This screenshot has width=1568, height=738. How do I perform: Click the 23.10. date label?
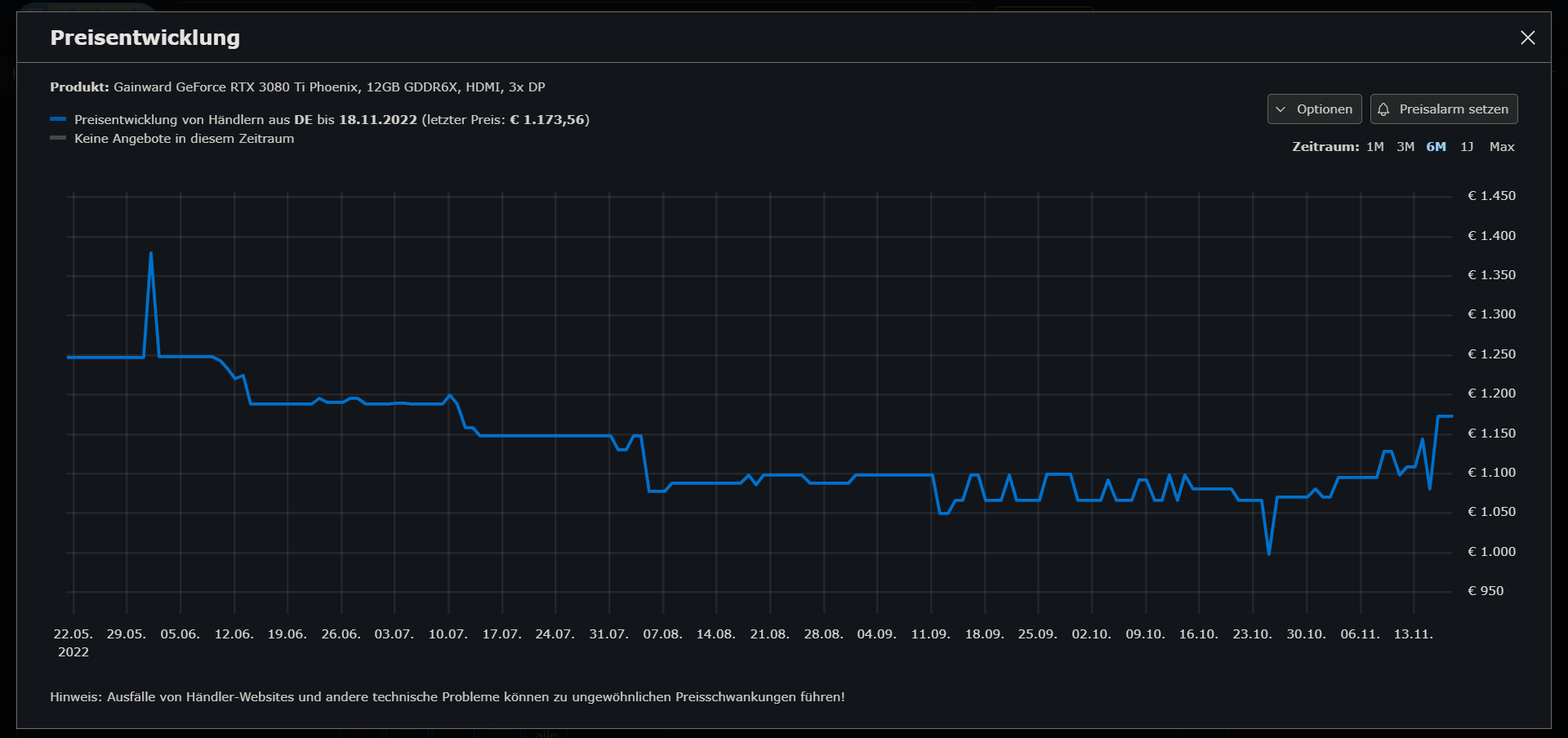1253,634
